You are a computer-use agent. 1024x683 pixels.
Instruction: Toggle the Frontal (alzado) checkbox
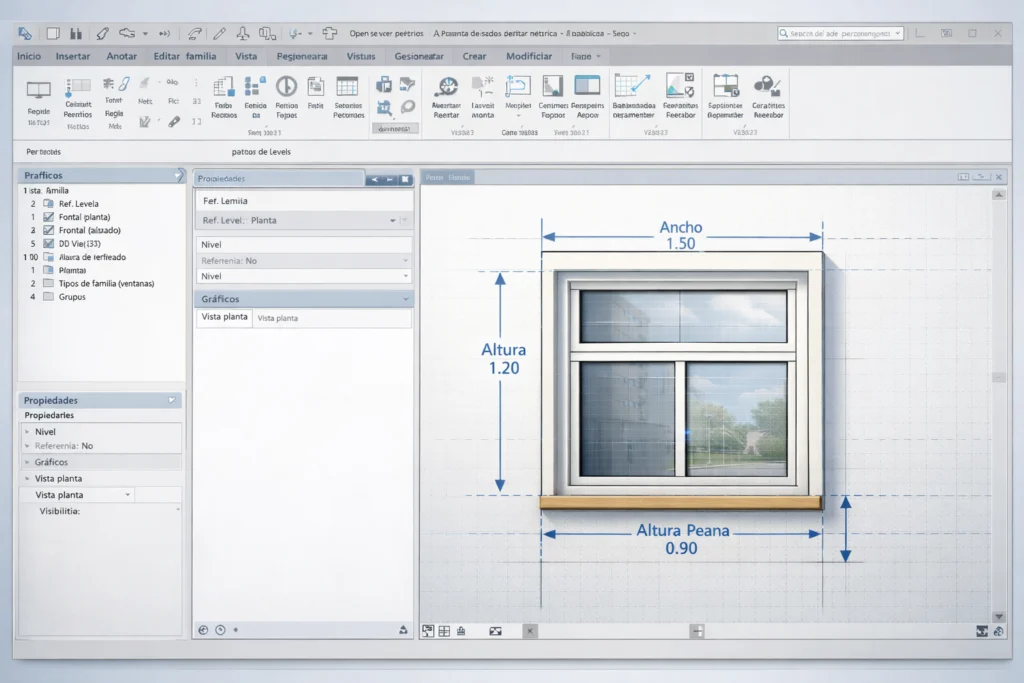(48, 230)
